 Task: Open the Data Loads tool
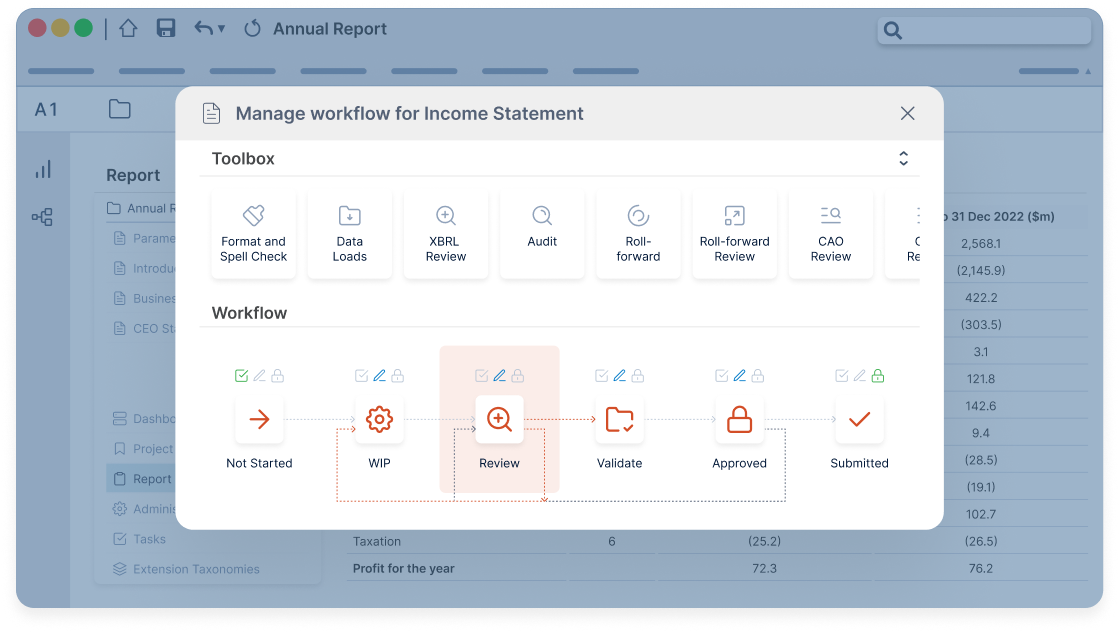[349, 234]
